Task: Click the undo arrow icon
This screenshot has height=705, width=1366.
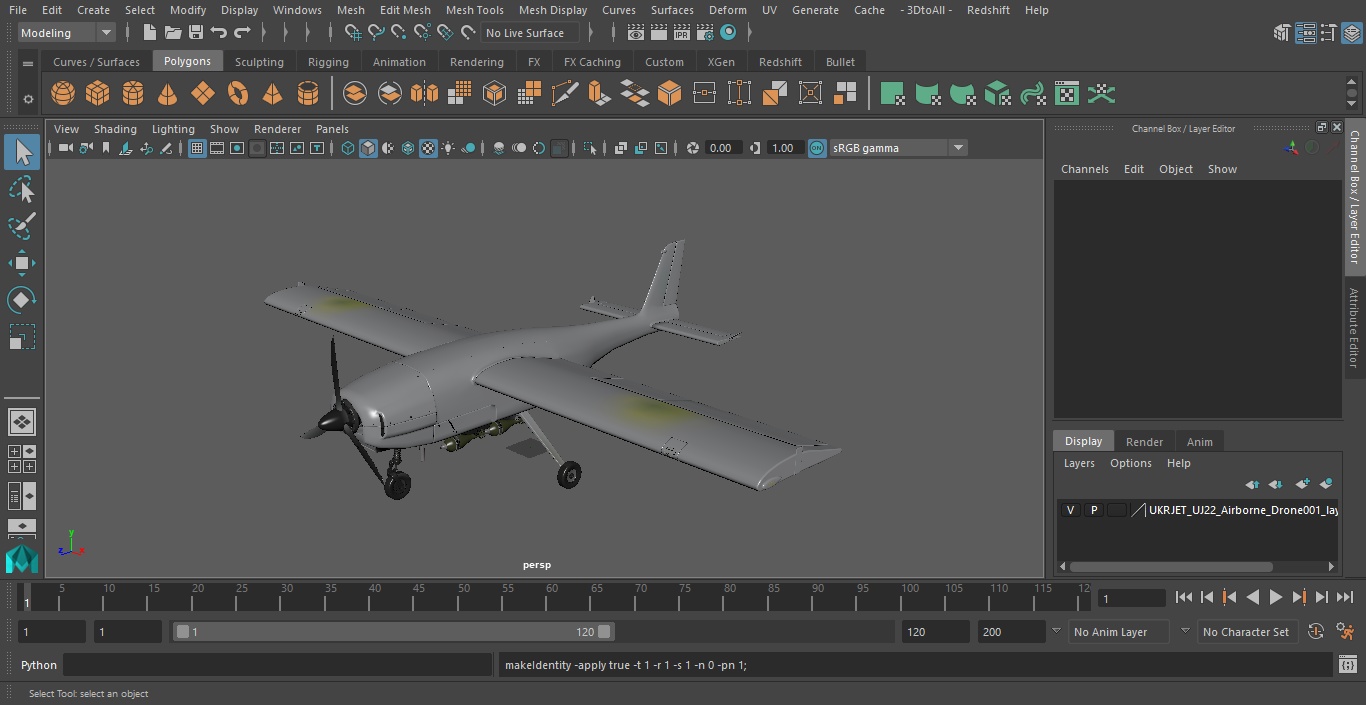Action: [x=219, y=33]
